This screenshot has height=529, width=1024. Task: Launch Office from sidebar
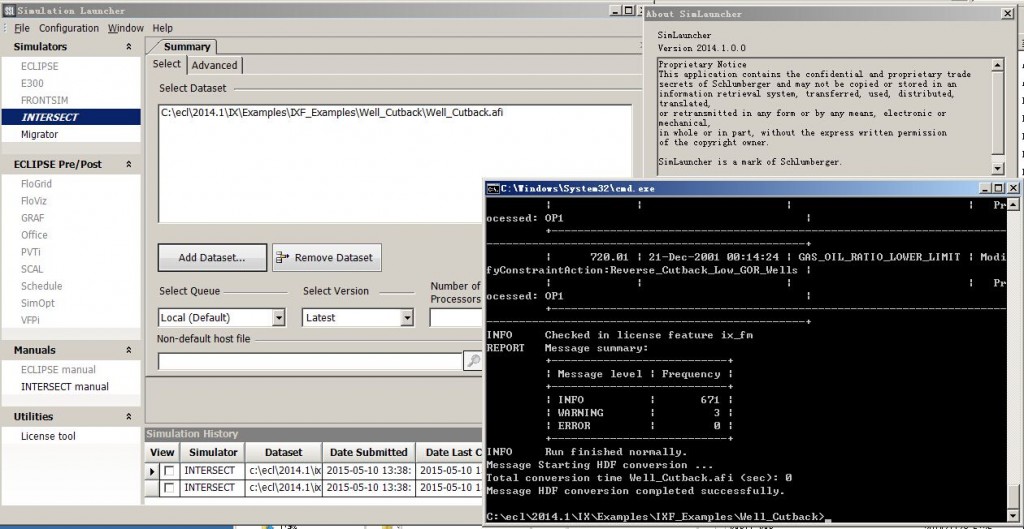tap(34, 235)
